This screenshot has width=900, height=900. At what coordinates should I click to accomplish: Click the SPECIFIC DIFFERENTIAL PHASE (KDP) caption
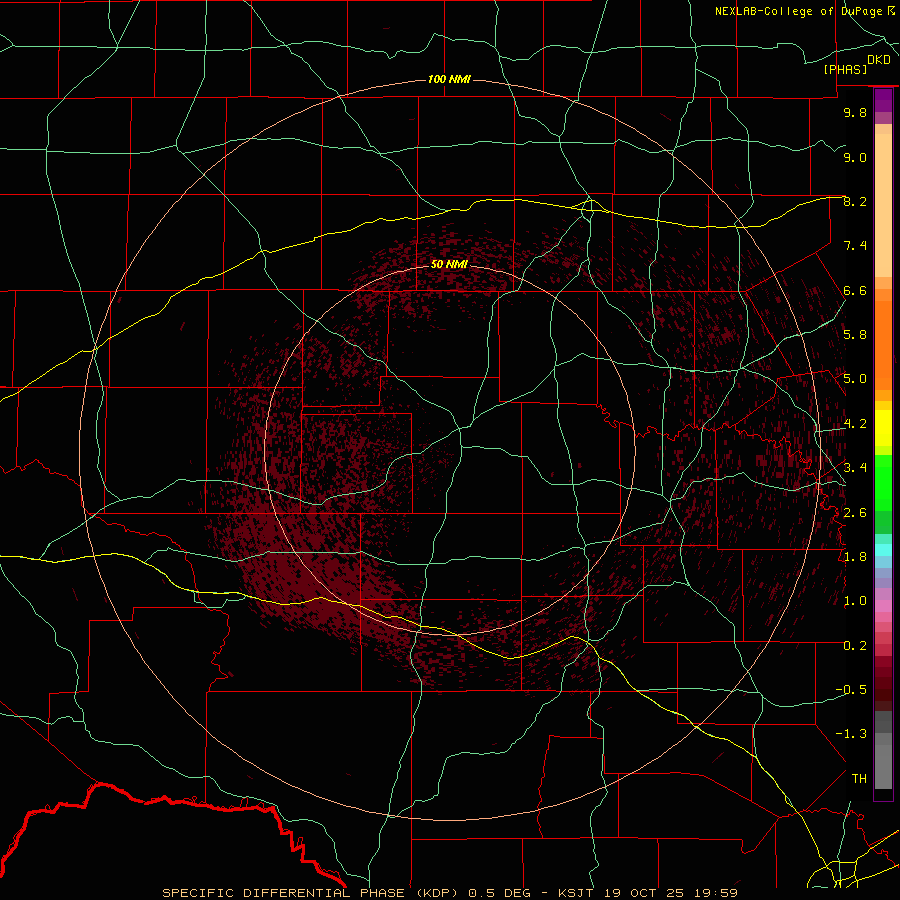[x=309, y=893]
